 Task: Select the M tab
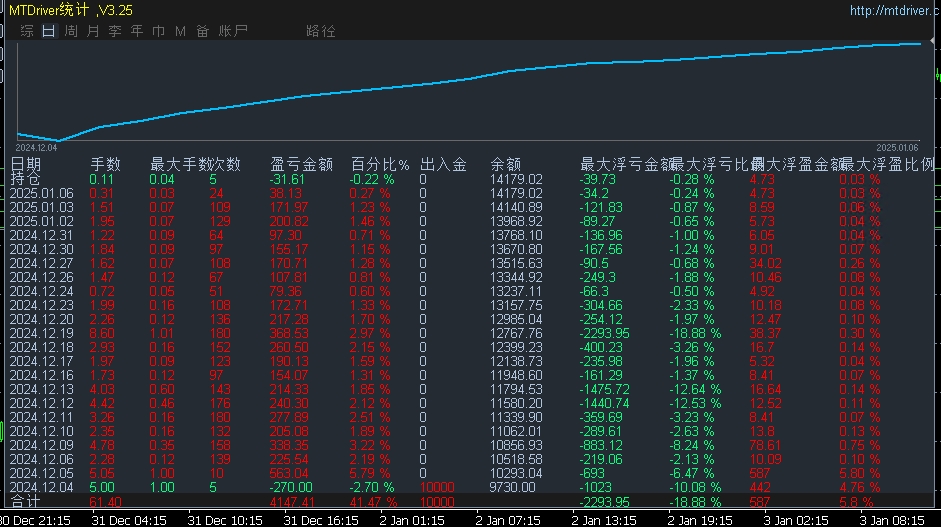180,31
